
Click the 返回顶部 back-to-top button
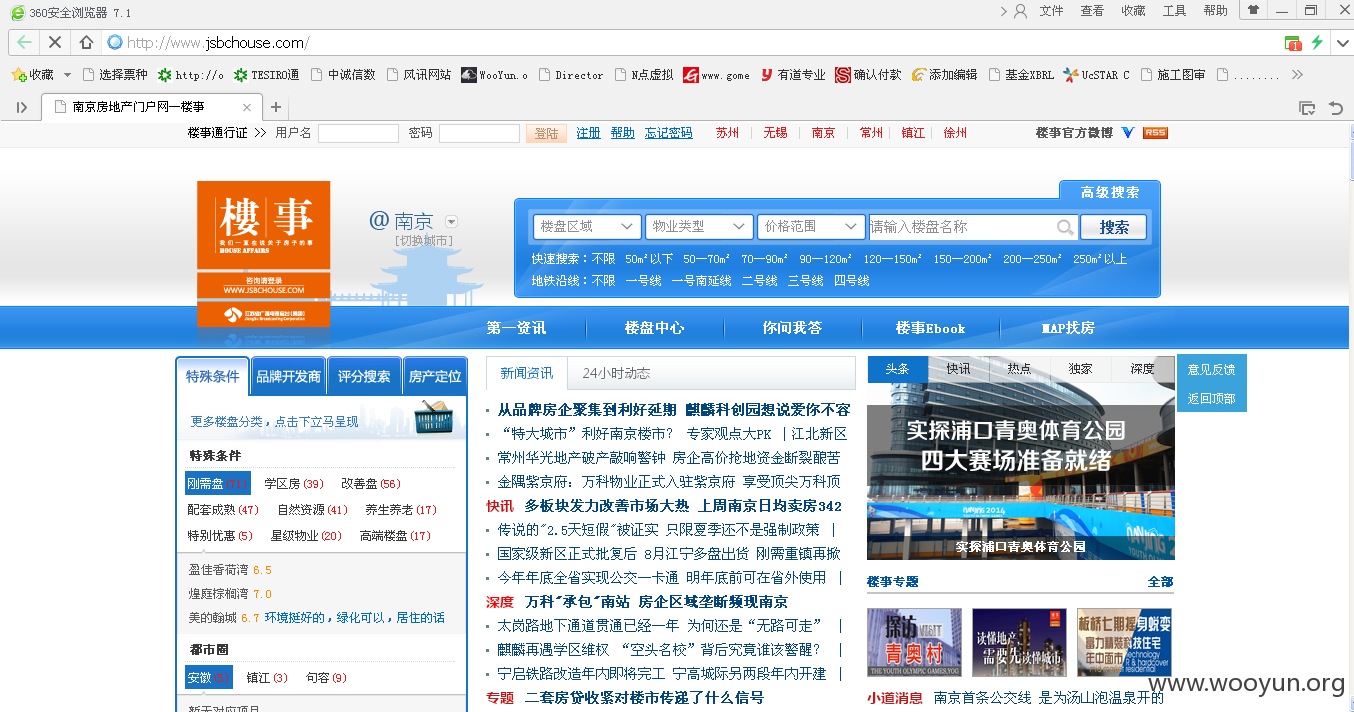click(1211, 399)
